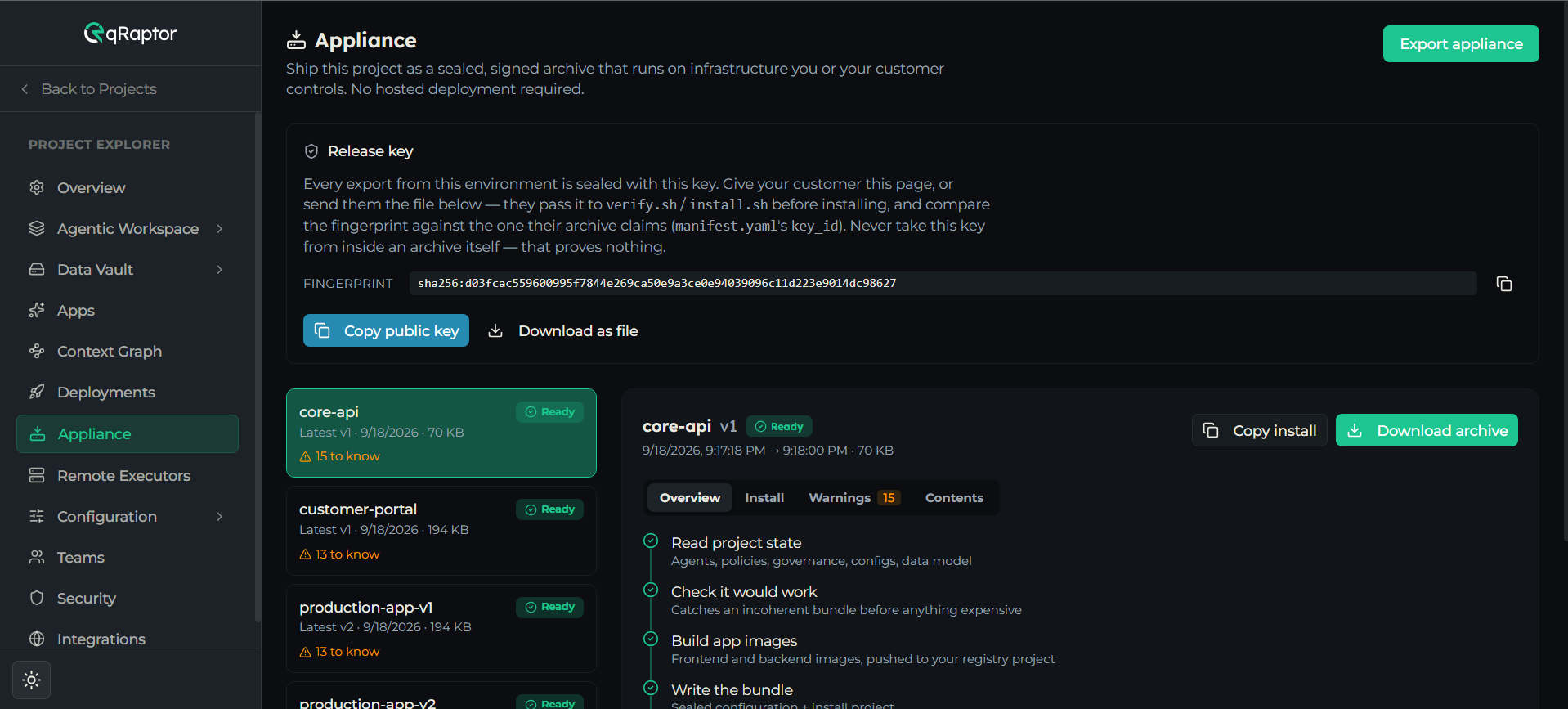The width and height of the screenshot is (1568, 709).
Task: Toggle light/dark theme sun icon
Action: (x=32, y=680)
